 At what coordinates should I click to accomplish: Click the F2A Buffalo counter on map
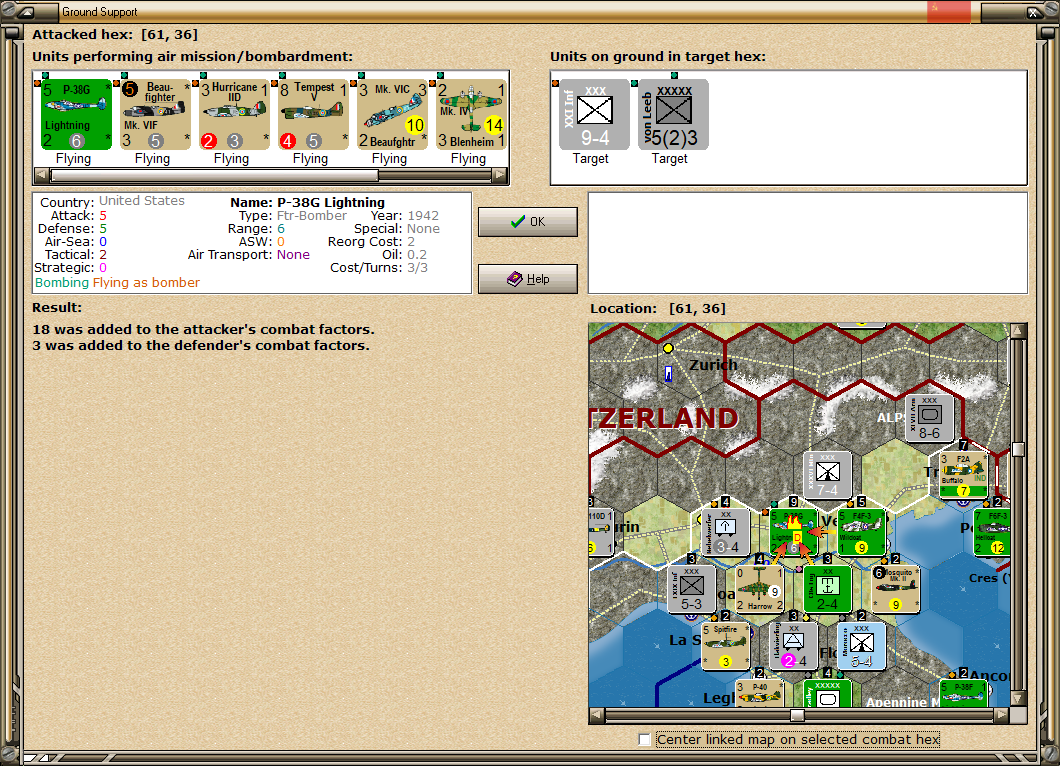pyautogui.click(x=963, y=474)
